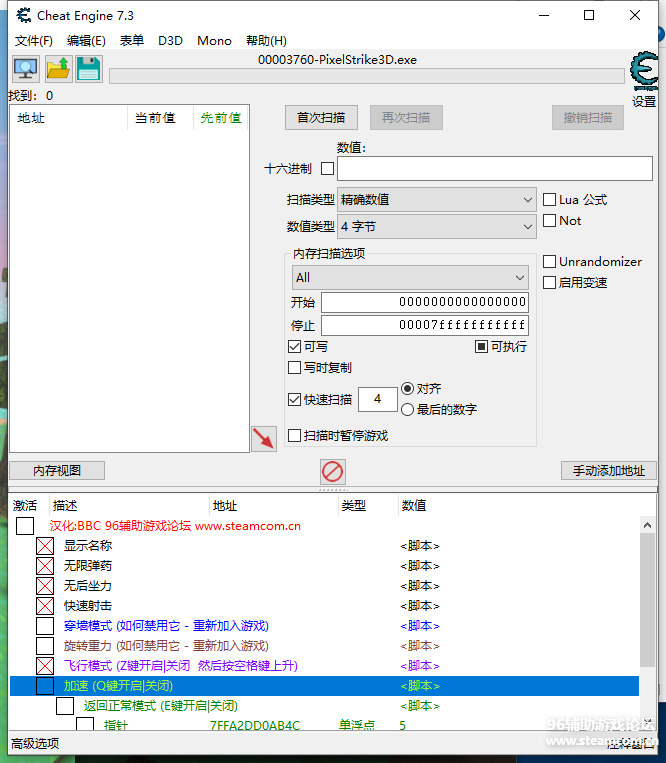This screenshot has height=763, width=666.
Task: Enable the 启用变速 speedhack checkbox
Action: coord(549,282)
